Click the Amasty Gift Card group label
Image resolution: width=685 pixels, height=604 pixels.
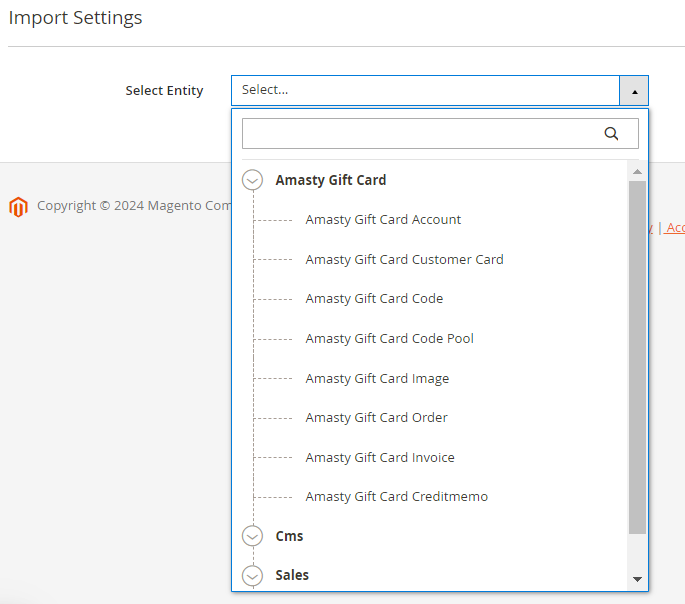point(331,180)
